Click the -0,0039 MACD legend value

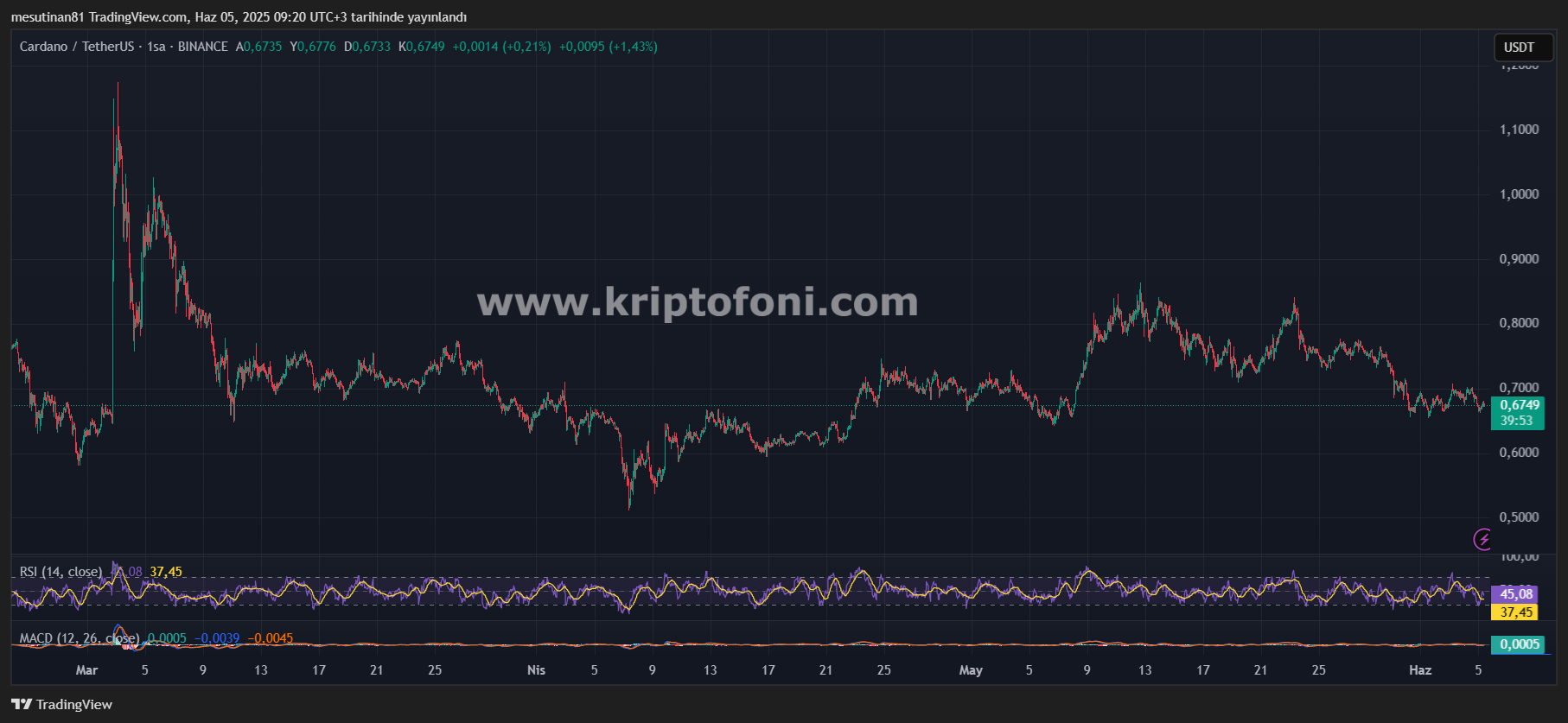tap(217, 638)
